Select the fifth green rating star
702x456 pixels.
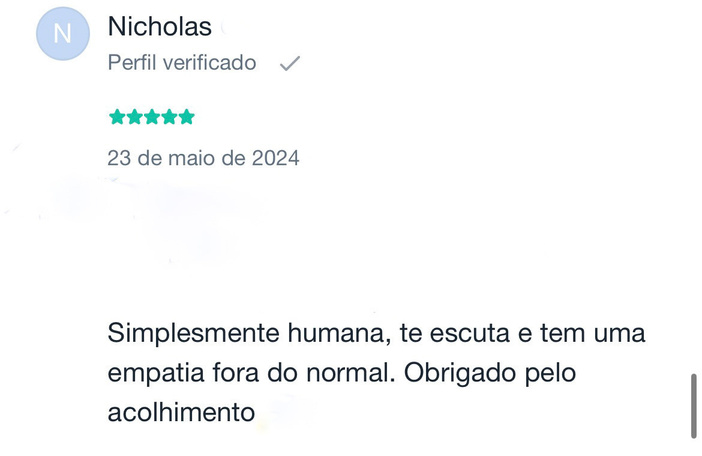(x=186, y=117)
